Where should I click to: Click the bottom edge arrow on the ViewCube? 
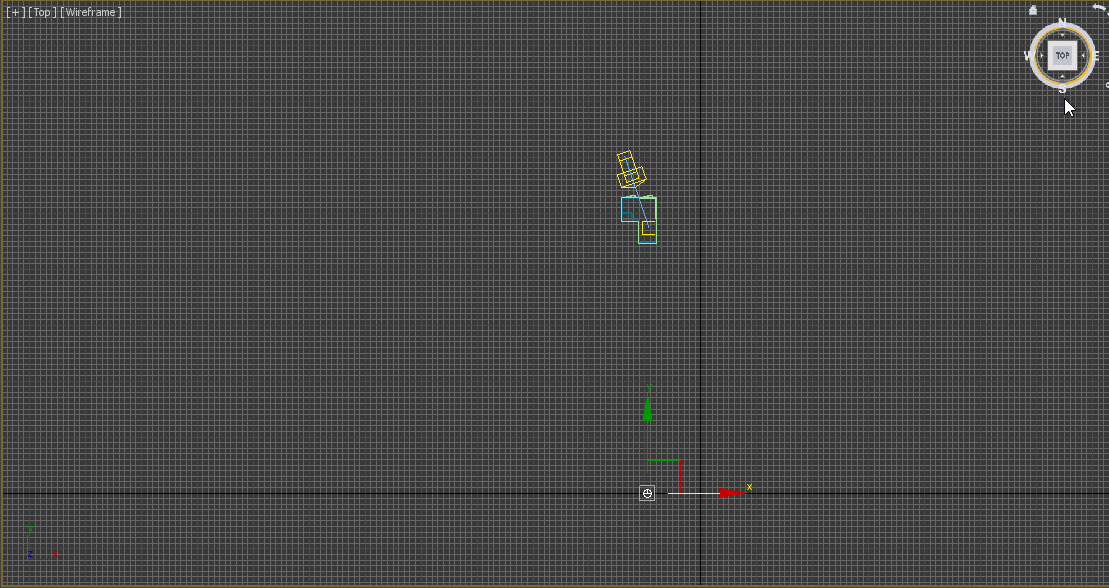(1062, 77)
